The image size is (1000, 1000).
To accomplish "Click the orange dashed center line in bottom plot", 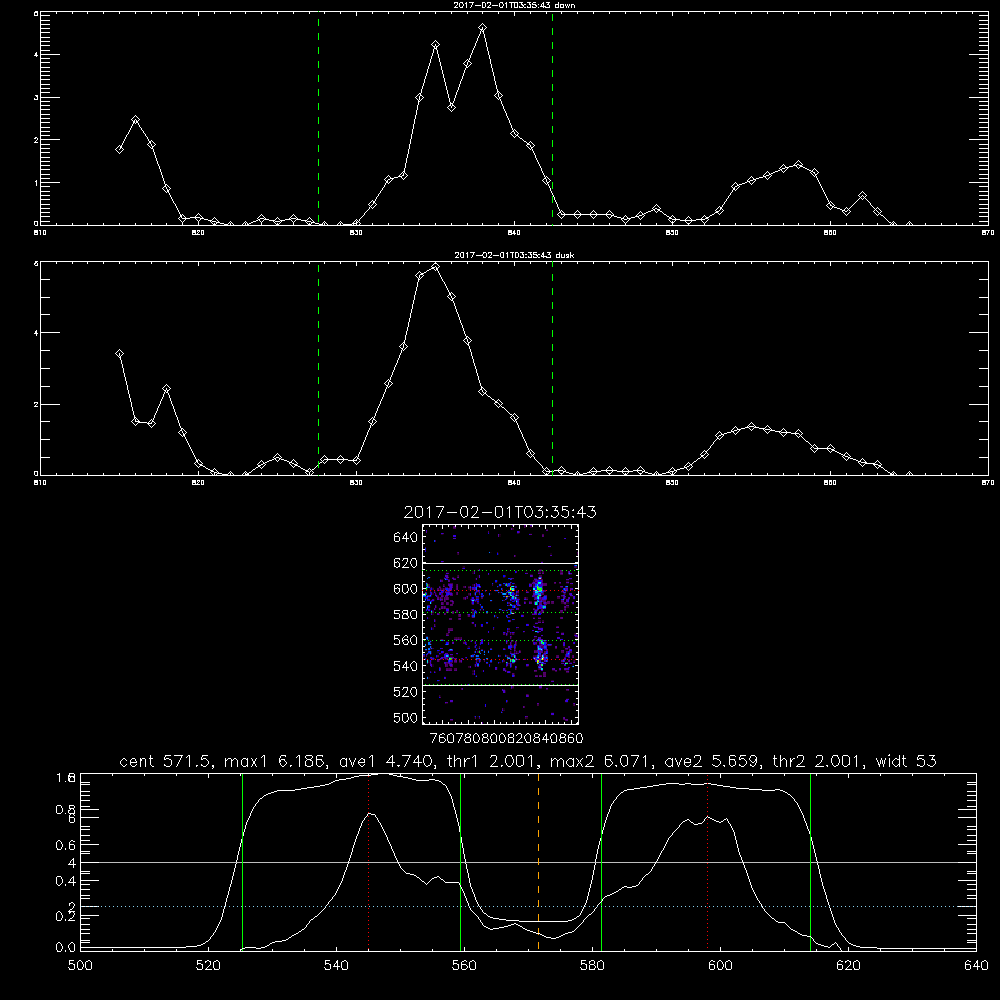I will tap(539, 861).
